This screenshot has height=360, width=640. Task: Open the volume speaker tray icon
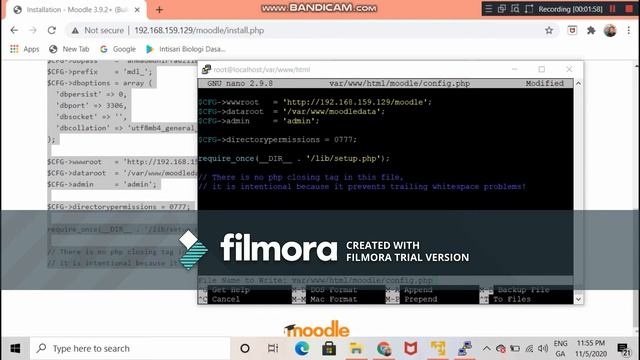543,349
